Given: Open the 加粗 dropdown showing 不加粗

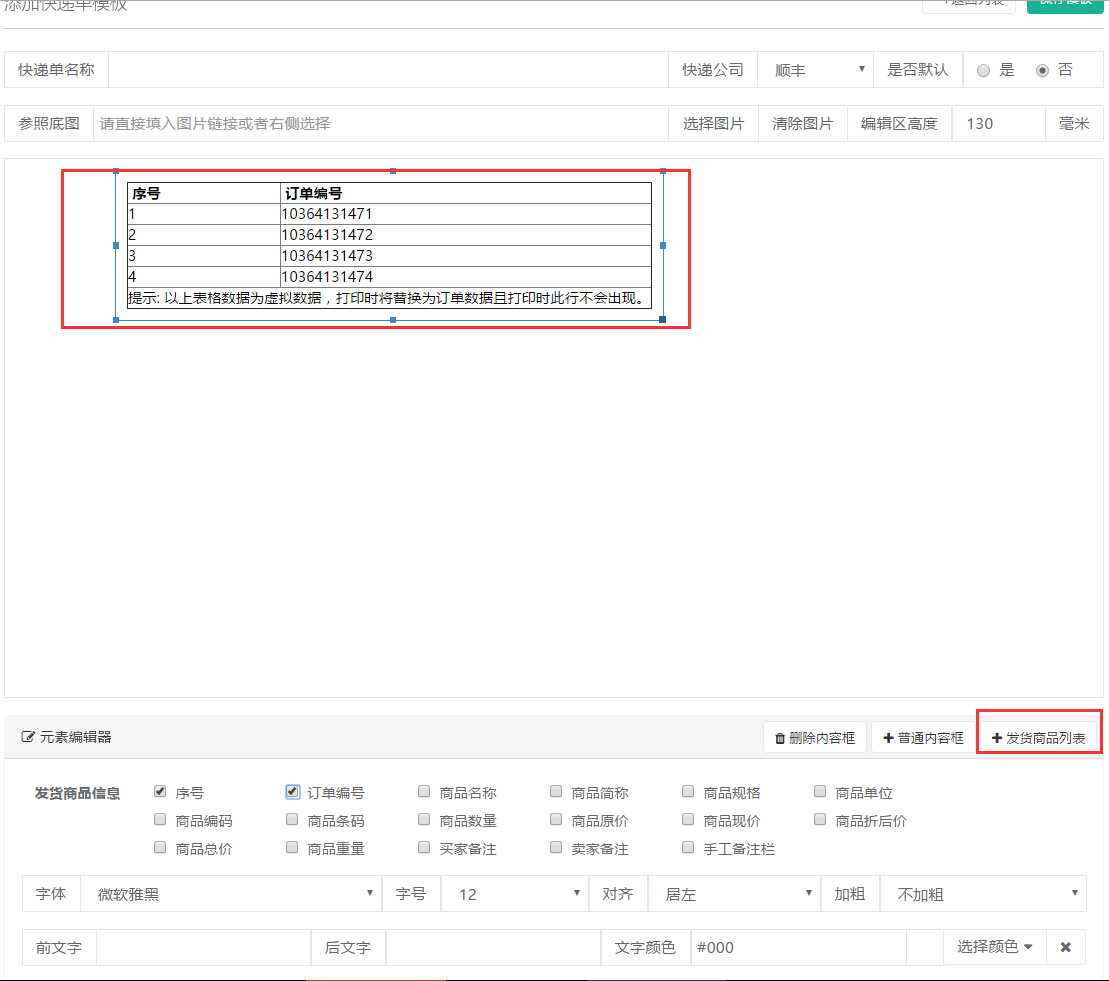Looking at the screenshot, I should click(x=982, y=894).
